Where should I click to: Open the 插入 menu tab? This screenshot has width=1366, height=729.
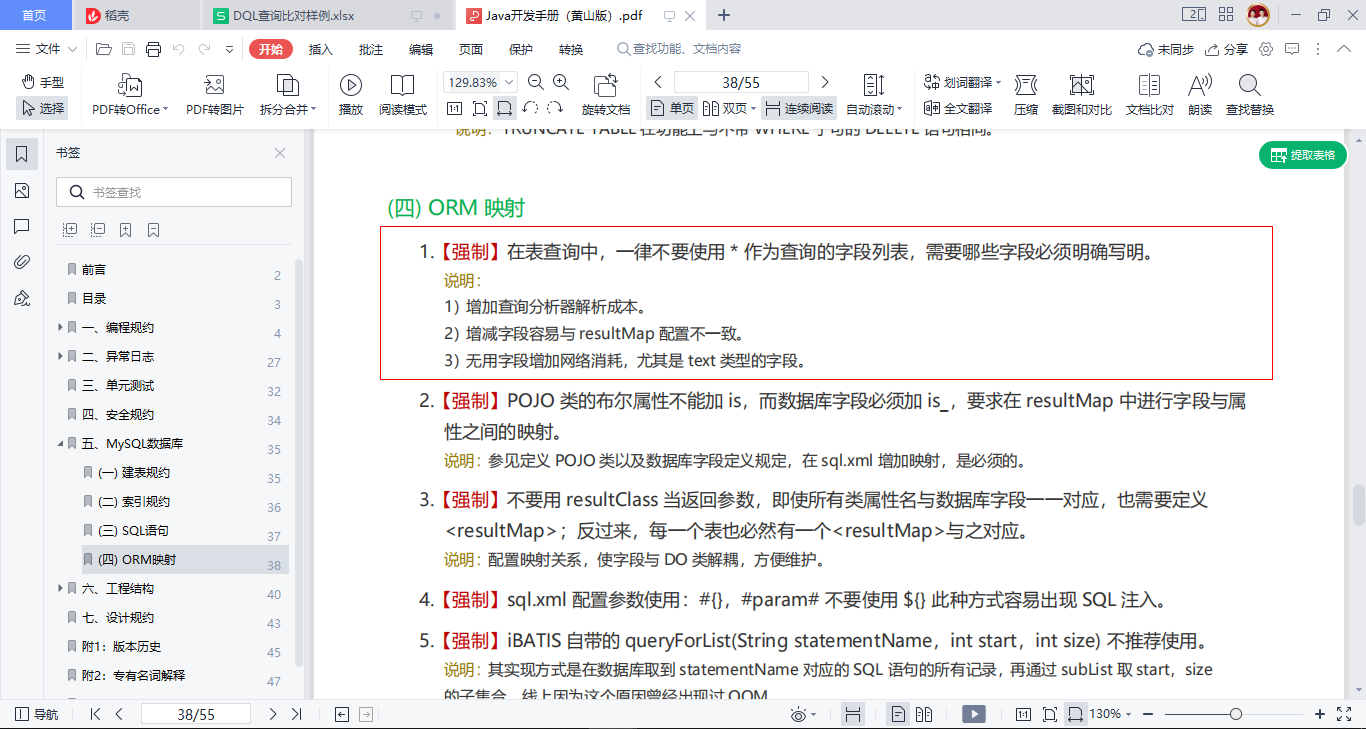(x=320, y=49)
